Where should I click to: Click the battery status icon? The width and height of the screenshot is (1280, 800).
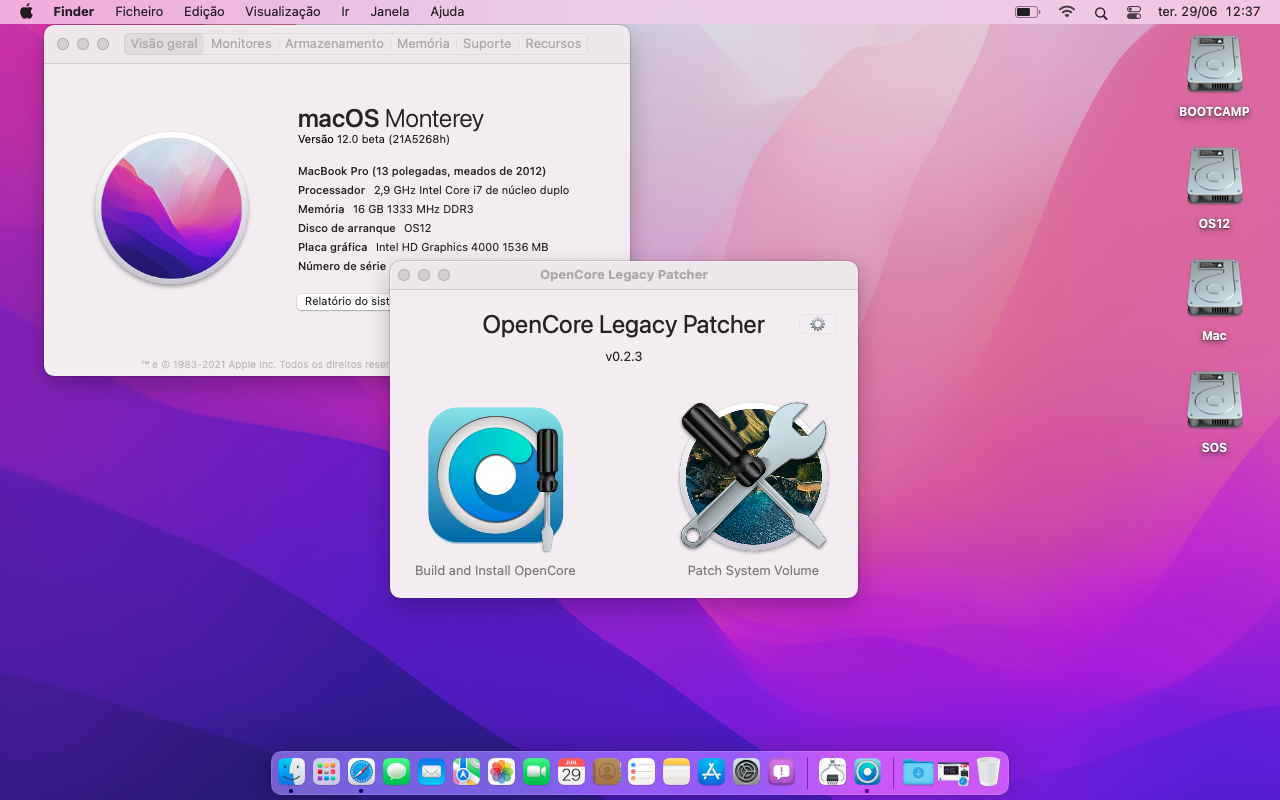(1027, 12)
